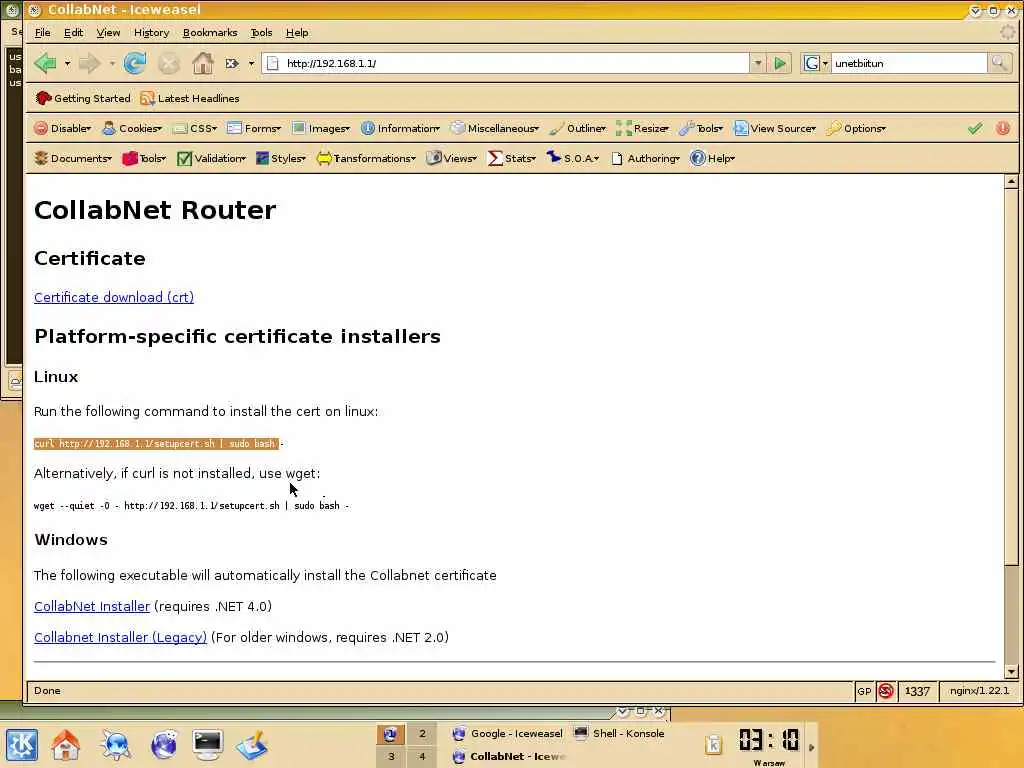Open the History menu
This screenshot has width=1024, height=768.
(152, 33)
